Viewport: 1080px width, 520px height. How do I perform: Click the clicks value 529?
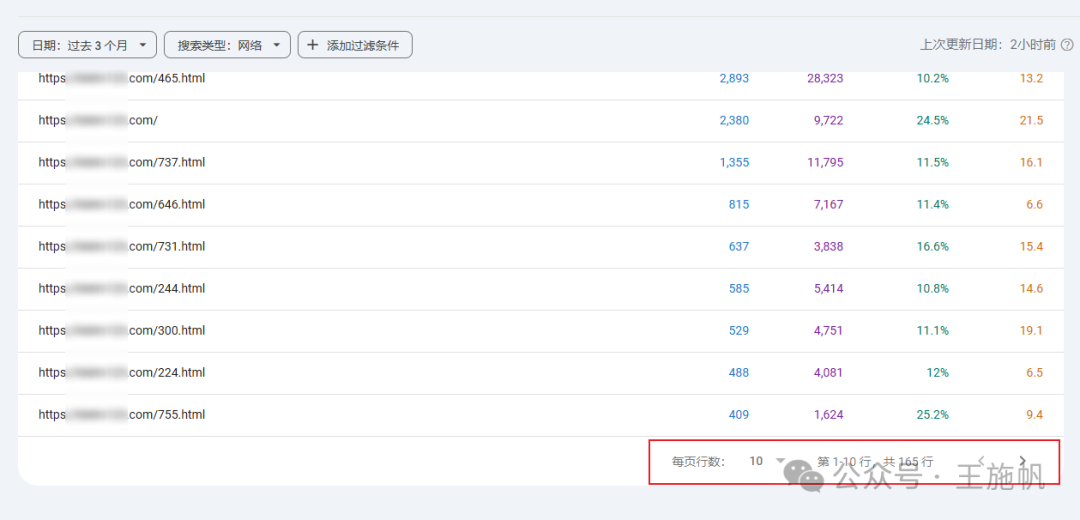point(739,331)
